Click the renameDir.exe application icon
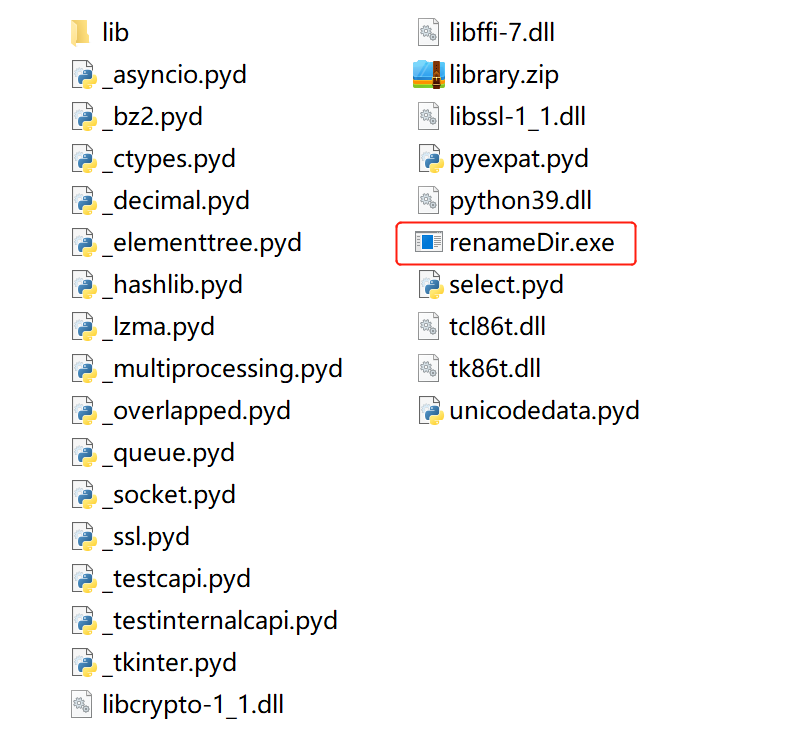Image resolution: width=801 pixels, height=730 pixels. (x=429, y=243)
